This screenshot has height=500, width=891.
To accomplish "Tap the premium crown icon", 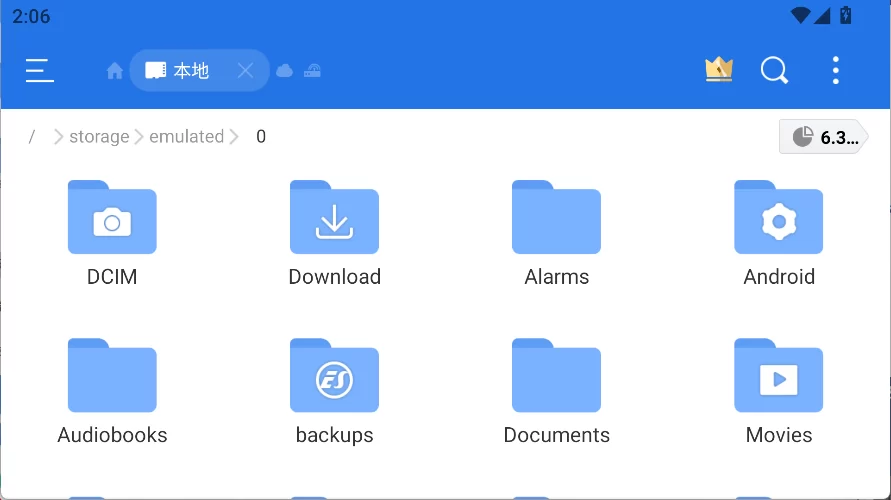I will (x=719, y=70).
